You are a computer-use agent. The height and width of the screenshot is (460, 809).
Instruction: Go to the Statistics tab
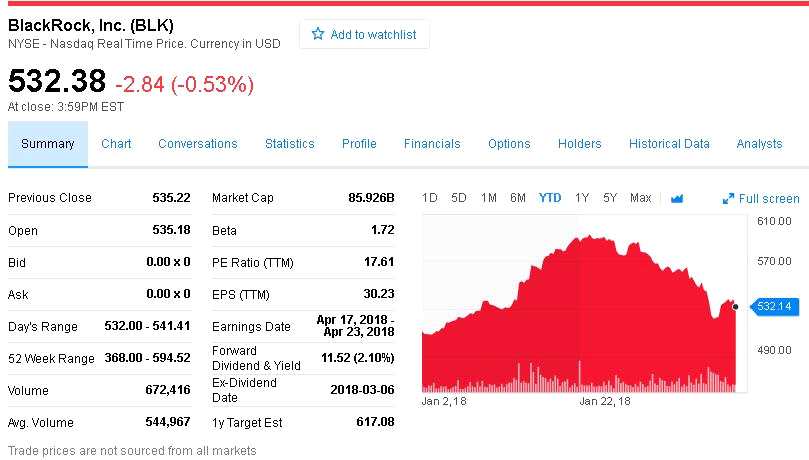(290, 144)
